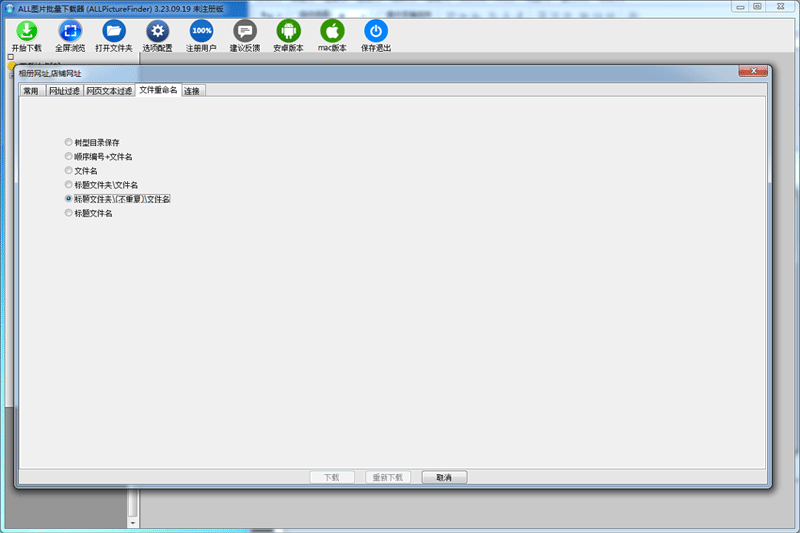
Task: Select the 标题文件名 radio button
Action: (68, 213)
